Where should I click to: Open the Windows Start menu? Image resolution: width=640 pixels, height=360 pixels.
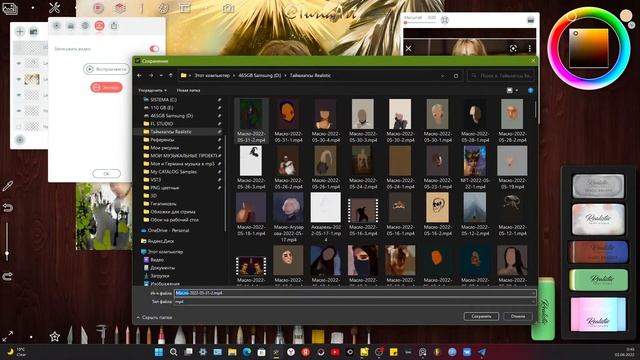(159, 352)
